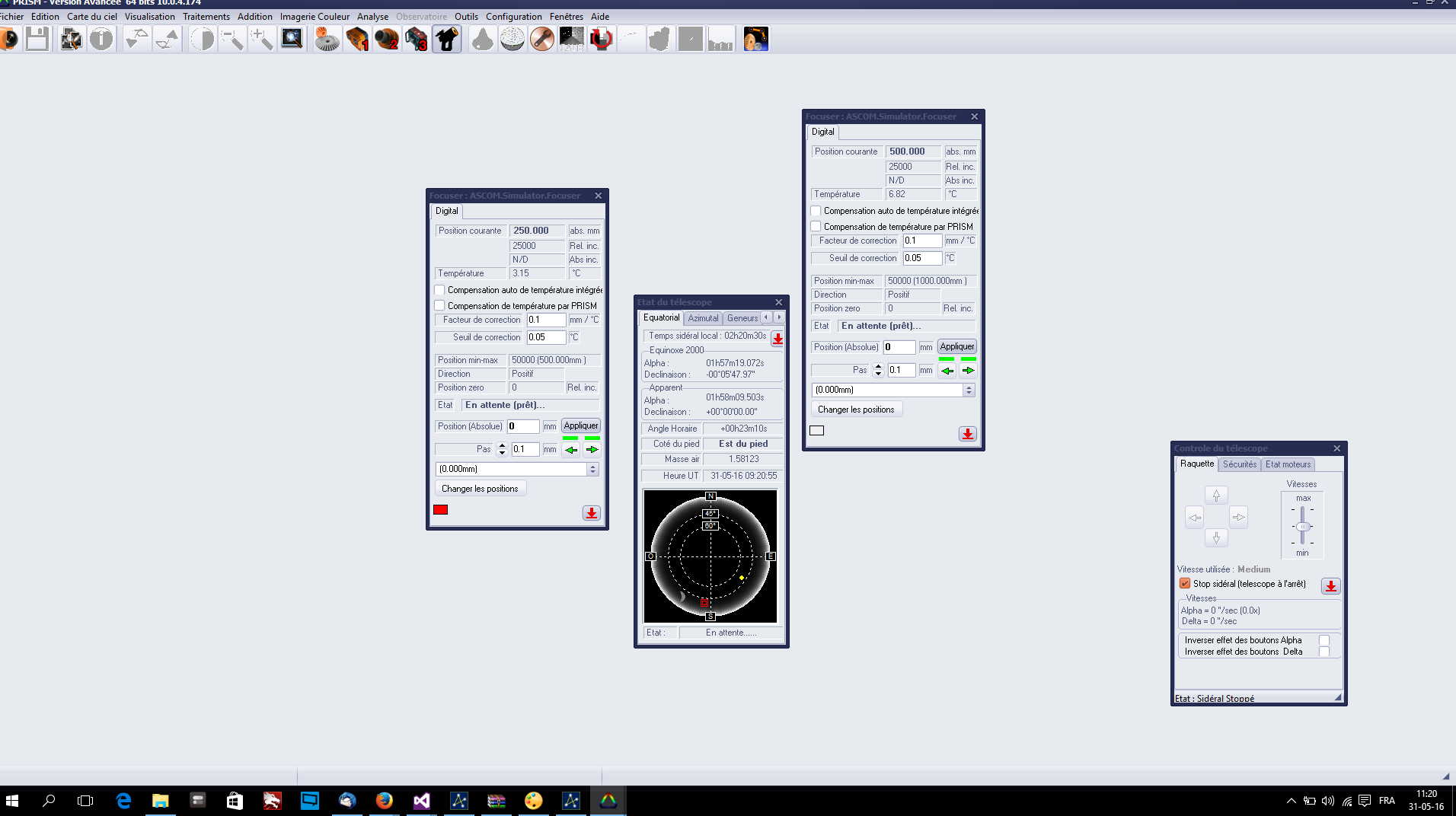Click Changer les positions in left Focuser
This screenshot has height=816, width=1456.
tap(480, 489)
